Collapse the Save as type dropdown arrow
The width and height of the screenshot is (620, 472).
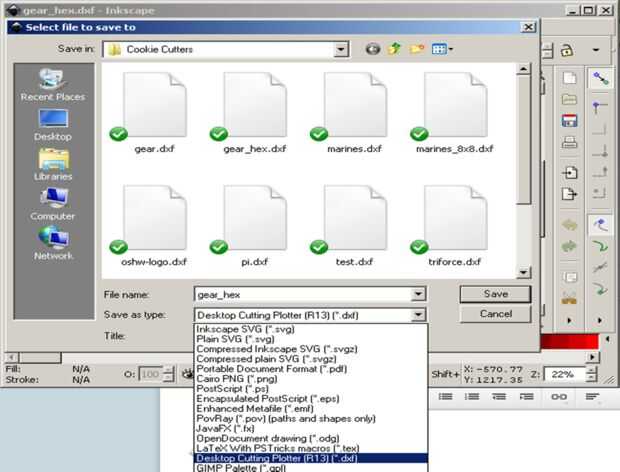(418, 315)
